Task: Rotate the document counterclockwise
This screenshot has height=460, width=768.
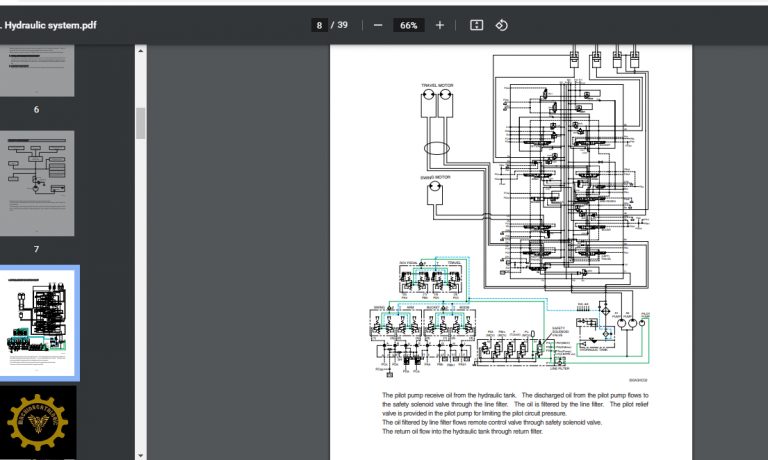Action: 502,25
